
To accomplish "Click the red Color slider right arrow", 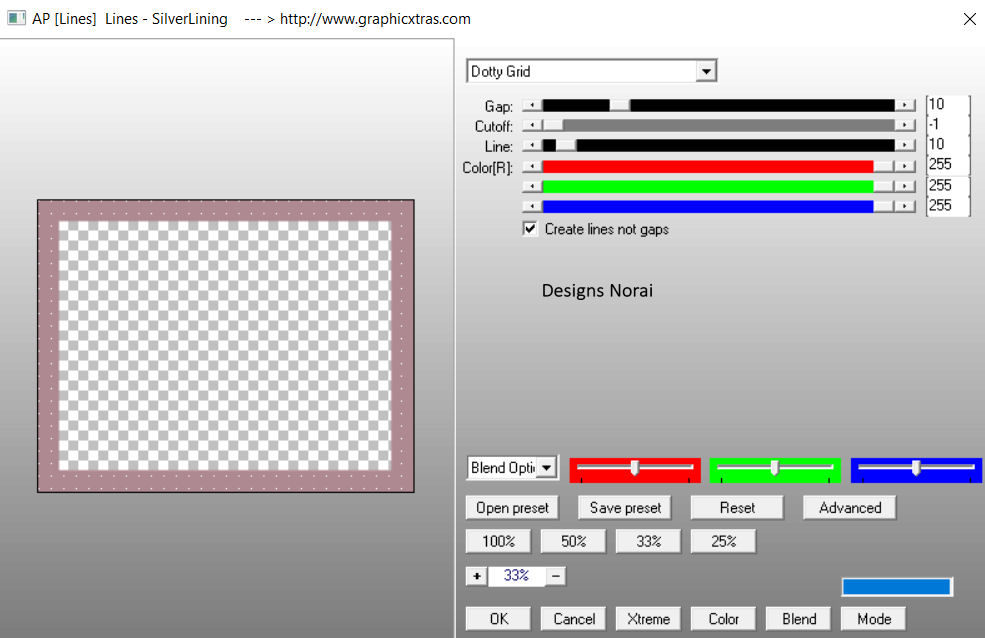I will pyautogui.click(x=905, y=167).
